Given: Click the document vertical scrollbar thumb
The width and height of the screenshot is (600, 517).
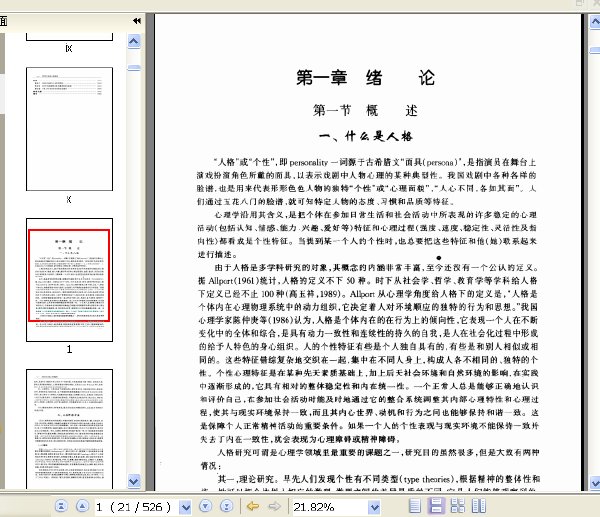Looking at the screenshot, I should [x=595, y=50].
